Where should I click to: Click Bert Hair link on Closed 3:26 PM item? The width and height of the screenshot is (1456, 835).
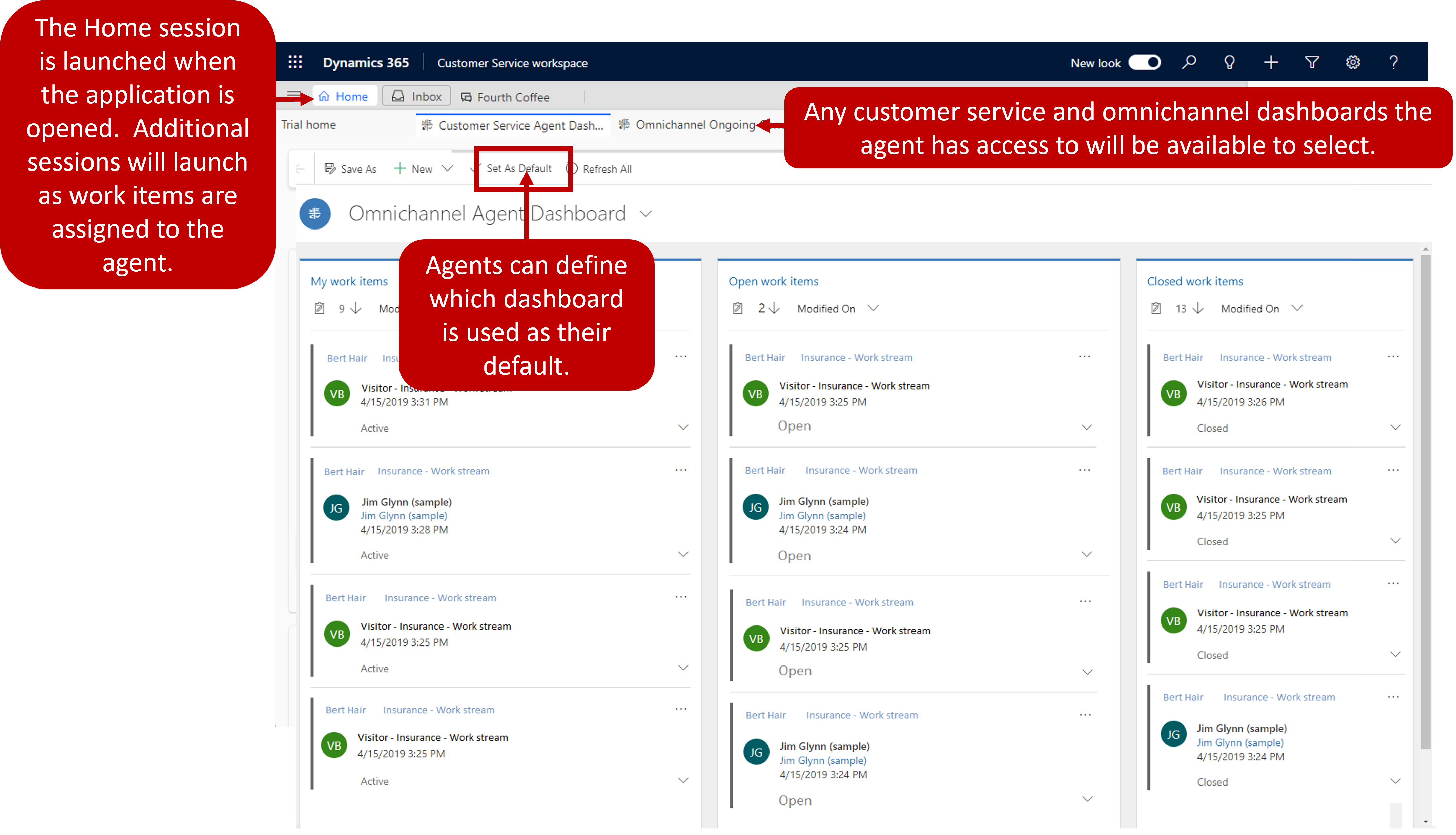point(1183,357)
